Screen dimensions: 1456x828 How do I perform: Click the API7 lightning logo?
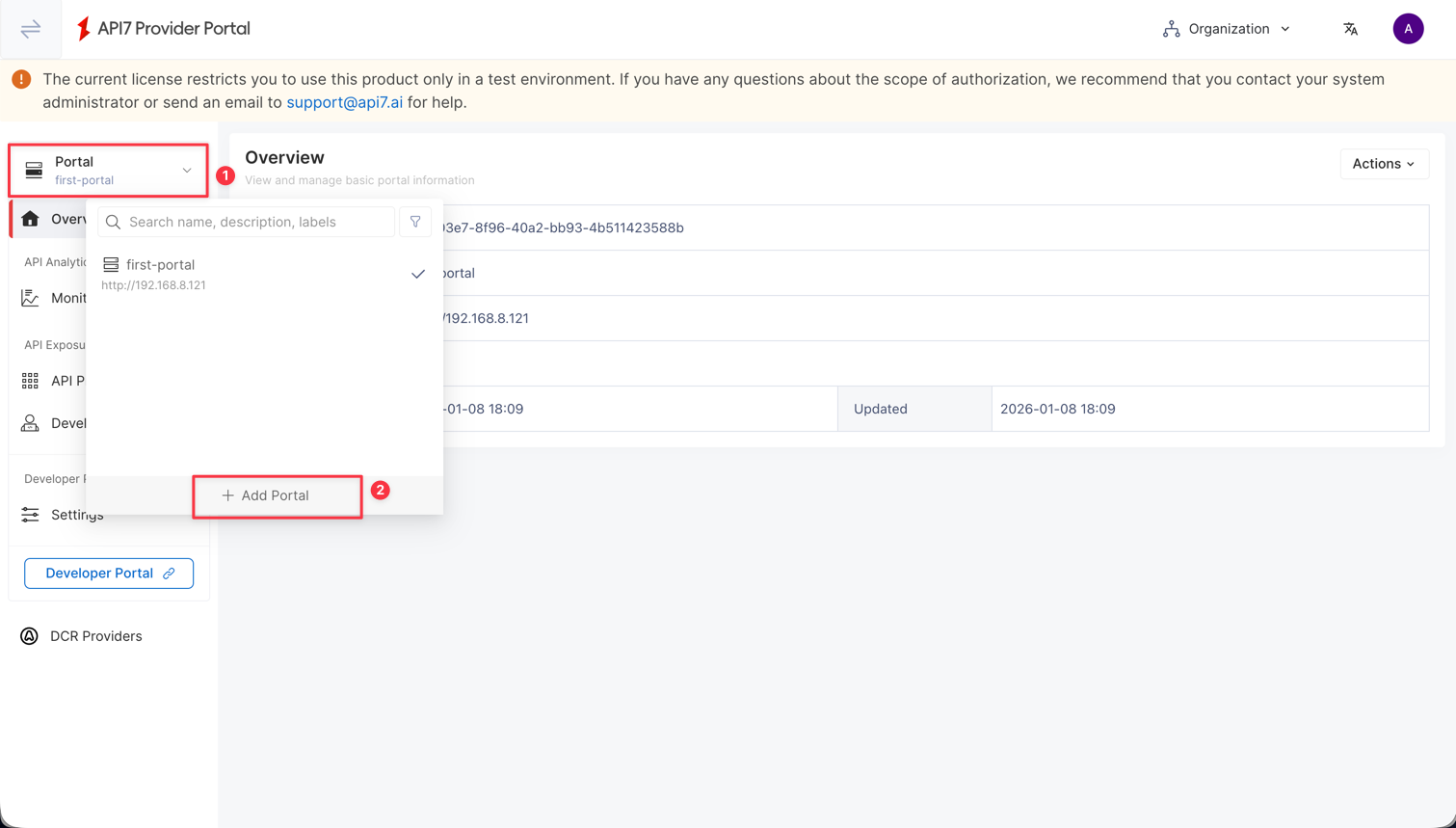click(x=84, y=29)
